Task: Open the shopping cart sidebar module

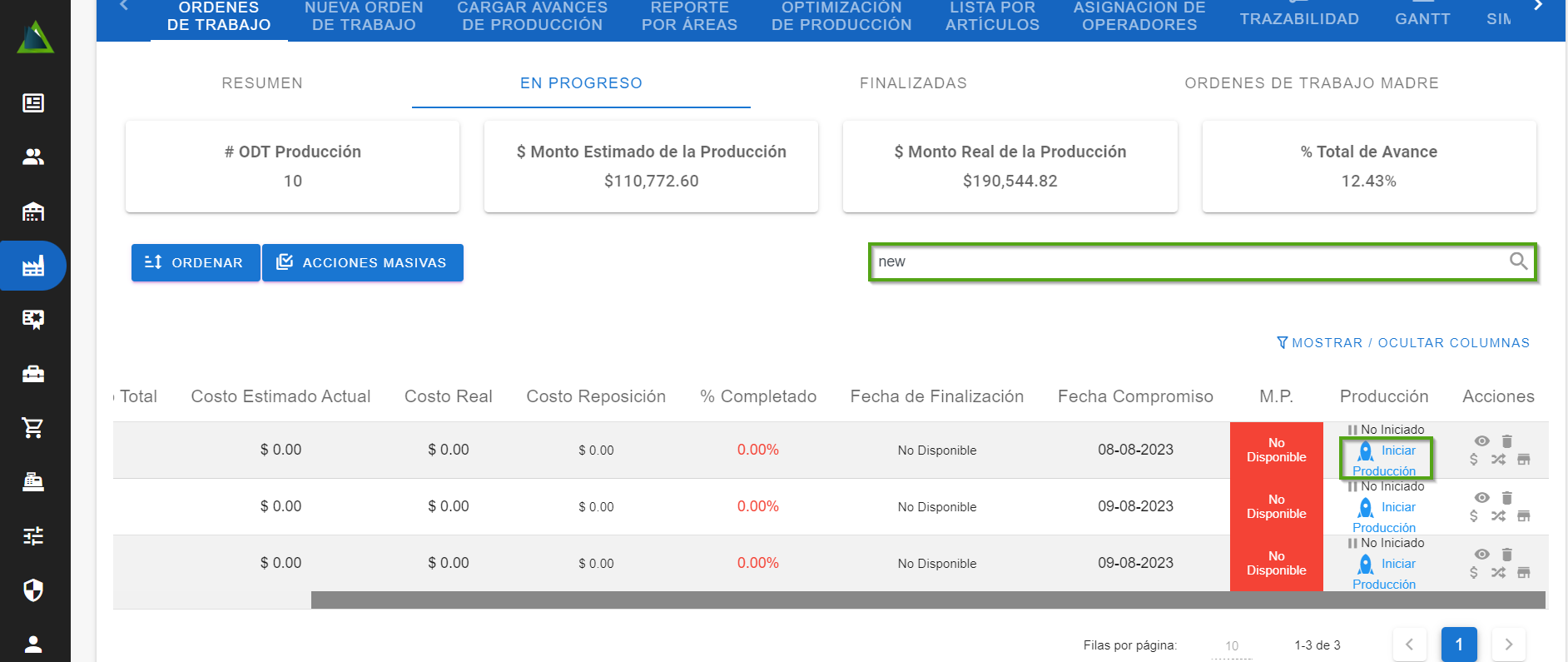Action: pyautogui.click(x=33, y=428)
